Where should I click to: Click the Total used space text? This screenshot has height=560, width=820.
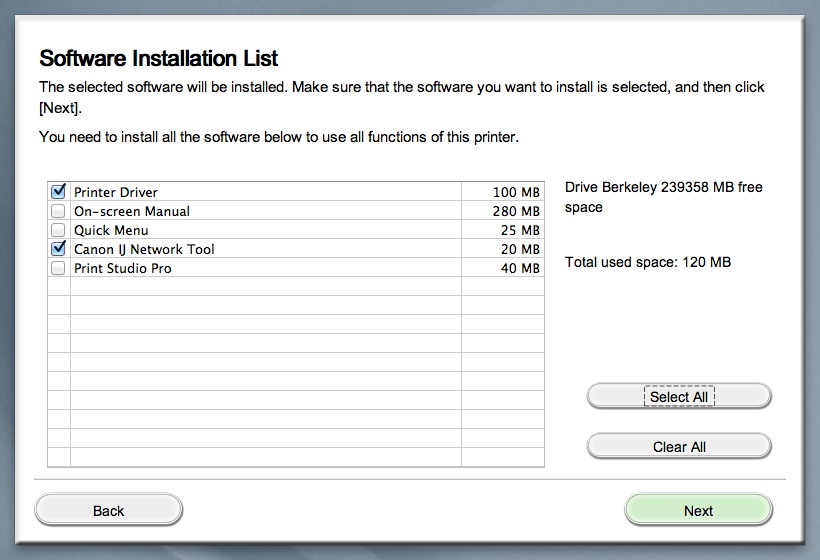(647, 262)
